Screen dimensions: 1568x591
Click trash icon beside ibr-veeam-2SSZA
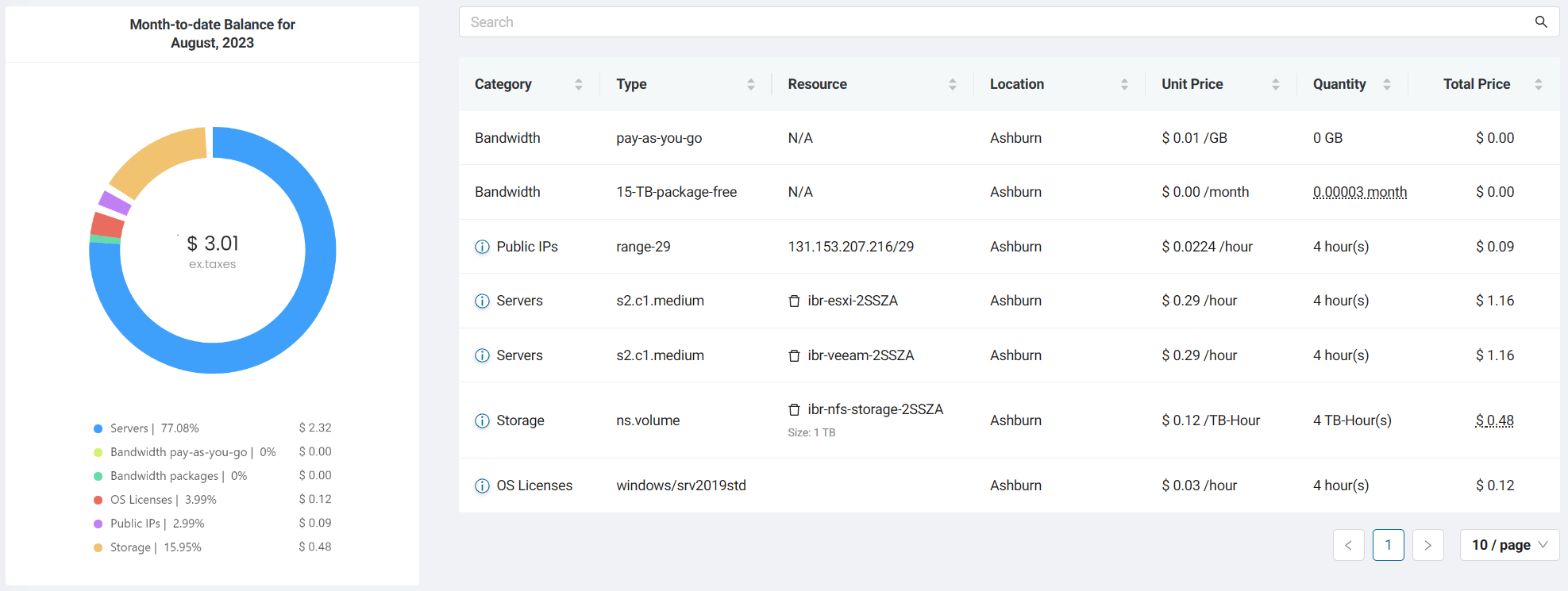794,355
